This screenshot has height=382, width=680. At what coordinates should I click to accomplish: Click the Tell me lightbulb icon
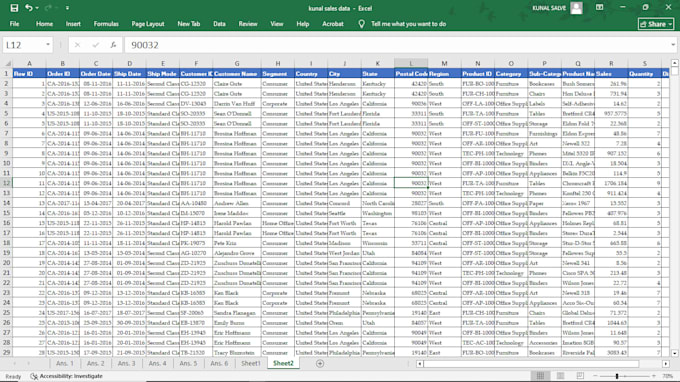361,24
